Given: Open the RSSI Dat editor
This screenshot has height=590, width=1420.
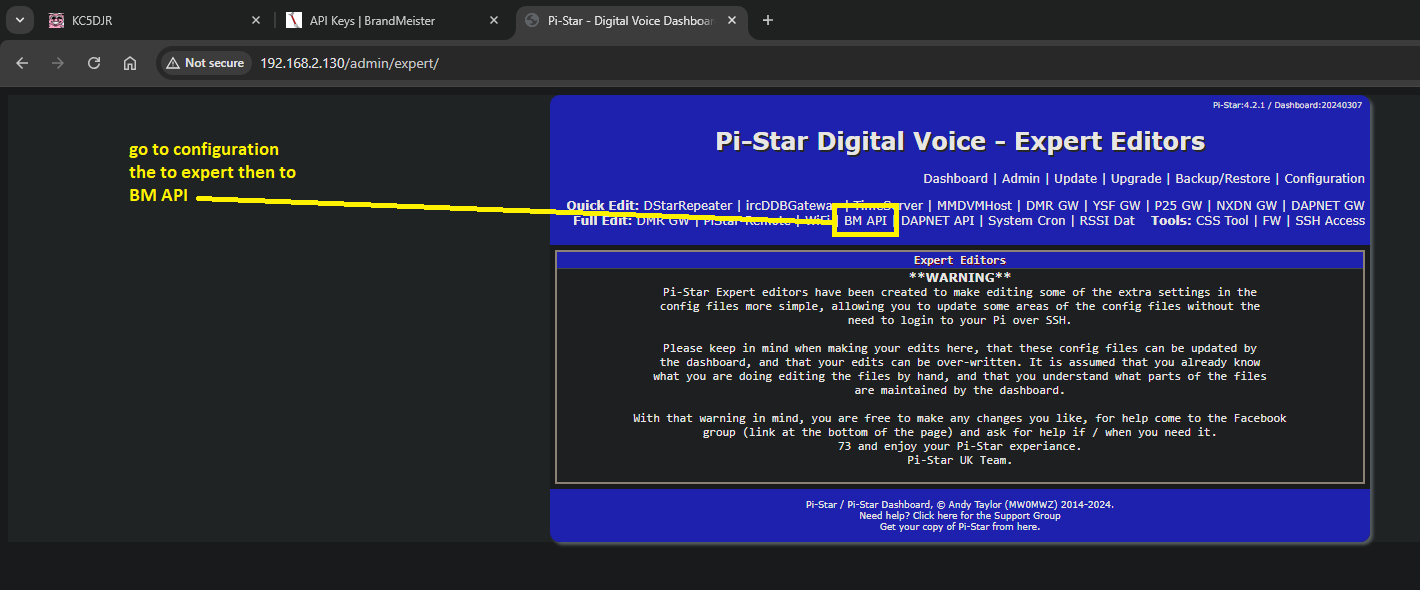Looking at the screenshot, I should 1107,221.
